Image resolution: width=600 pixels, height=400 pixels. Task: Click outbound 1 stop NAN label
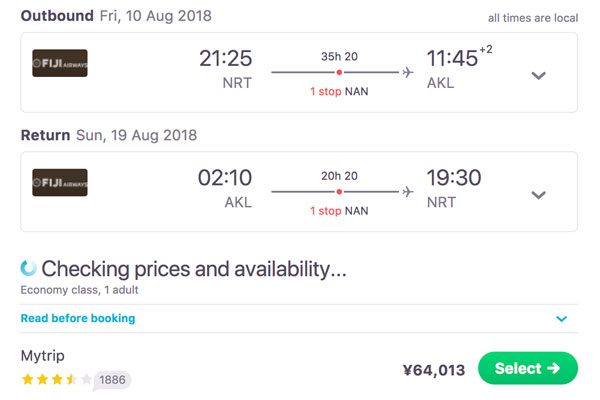[x=339, y=91]
